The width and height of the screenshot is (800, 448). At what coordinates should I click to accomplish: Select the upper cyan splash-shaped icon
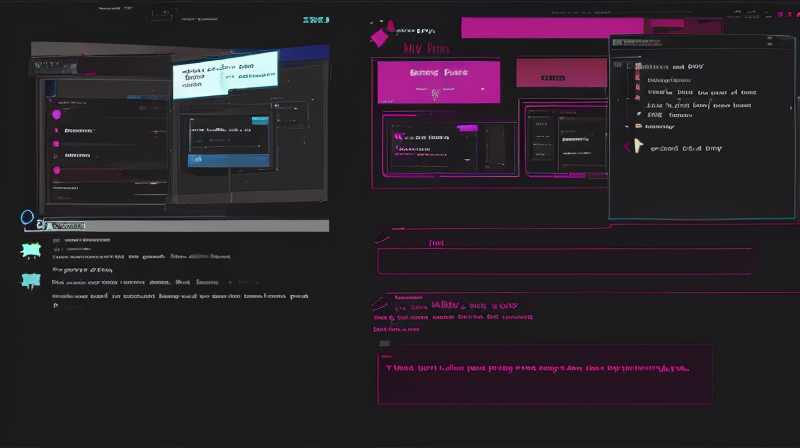[31, 252]
